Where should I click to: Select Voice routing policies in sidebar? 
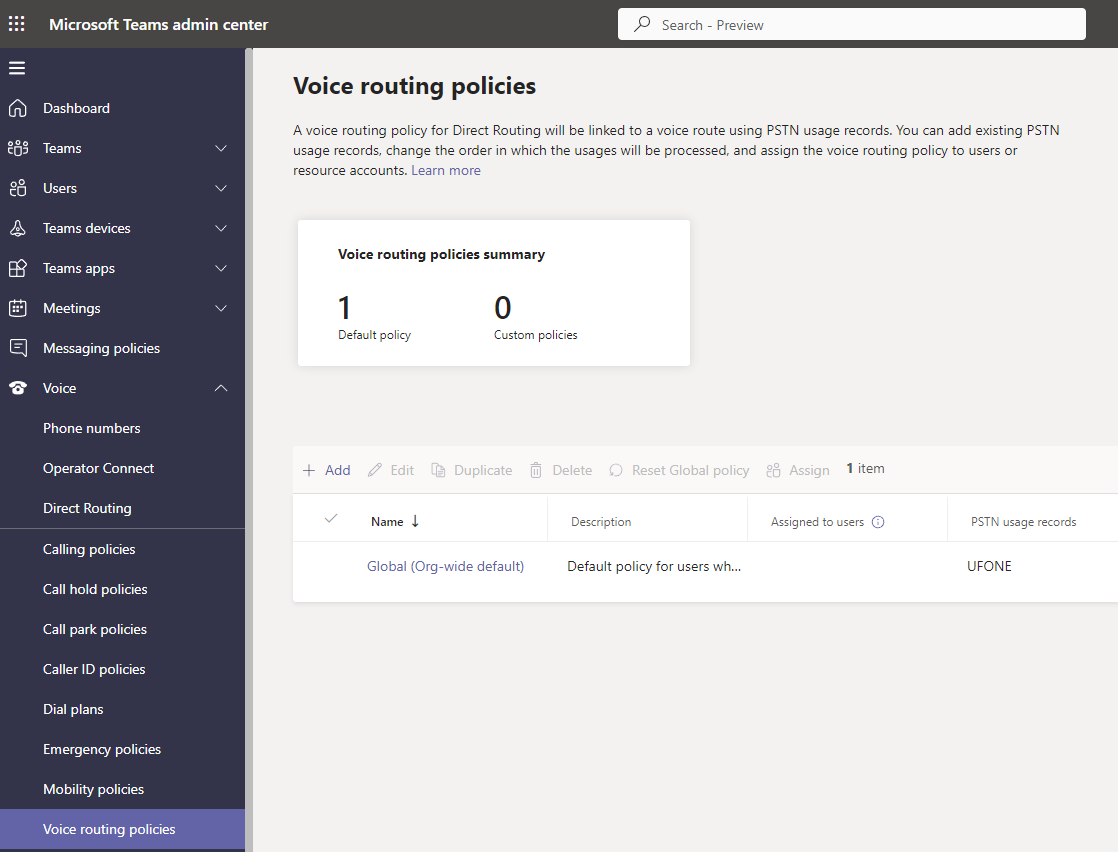click(123, 829)
